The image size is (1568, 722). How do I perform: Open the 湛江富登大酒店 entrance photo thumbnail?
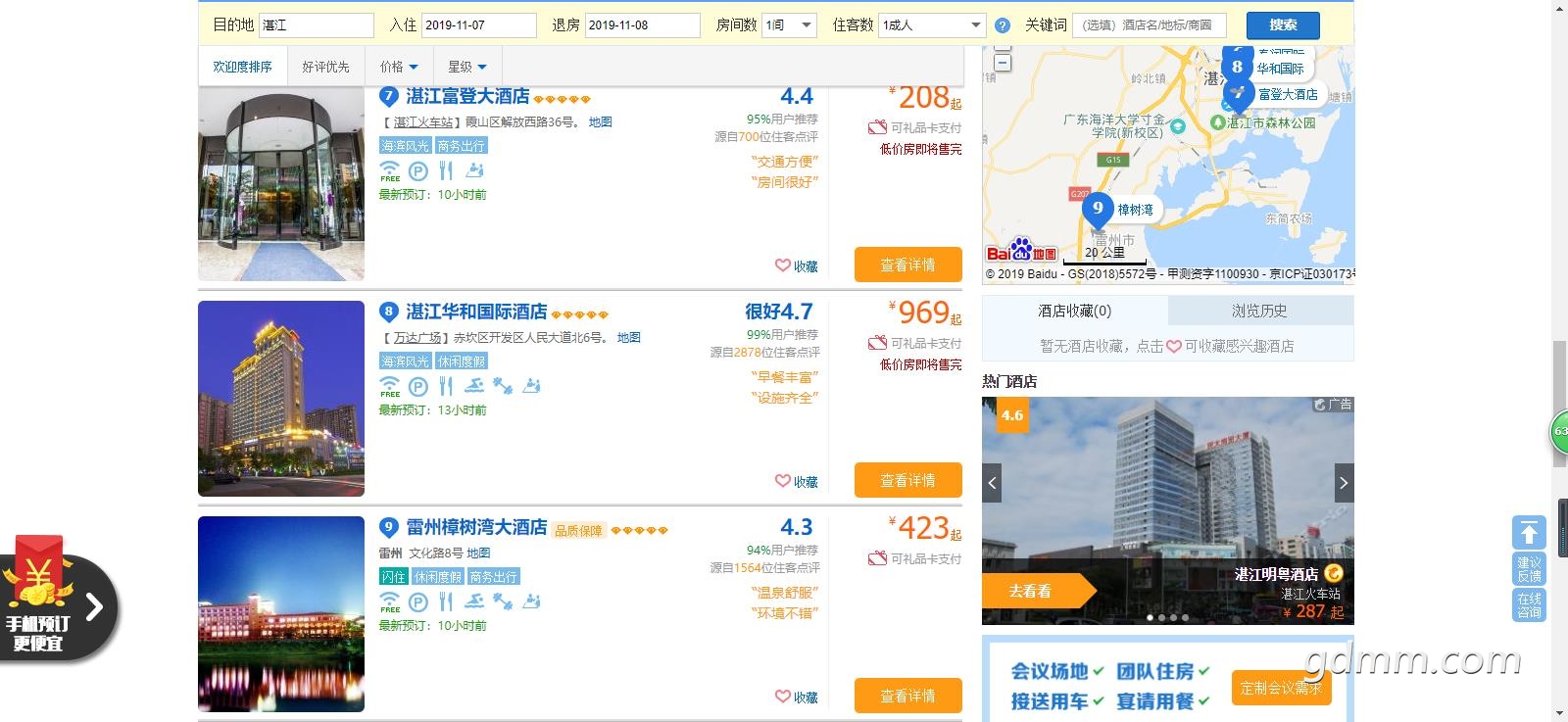281,184
